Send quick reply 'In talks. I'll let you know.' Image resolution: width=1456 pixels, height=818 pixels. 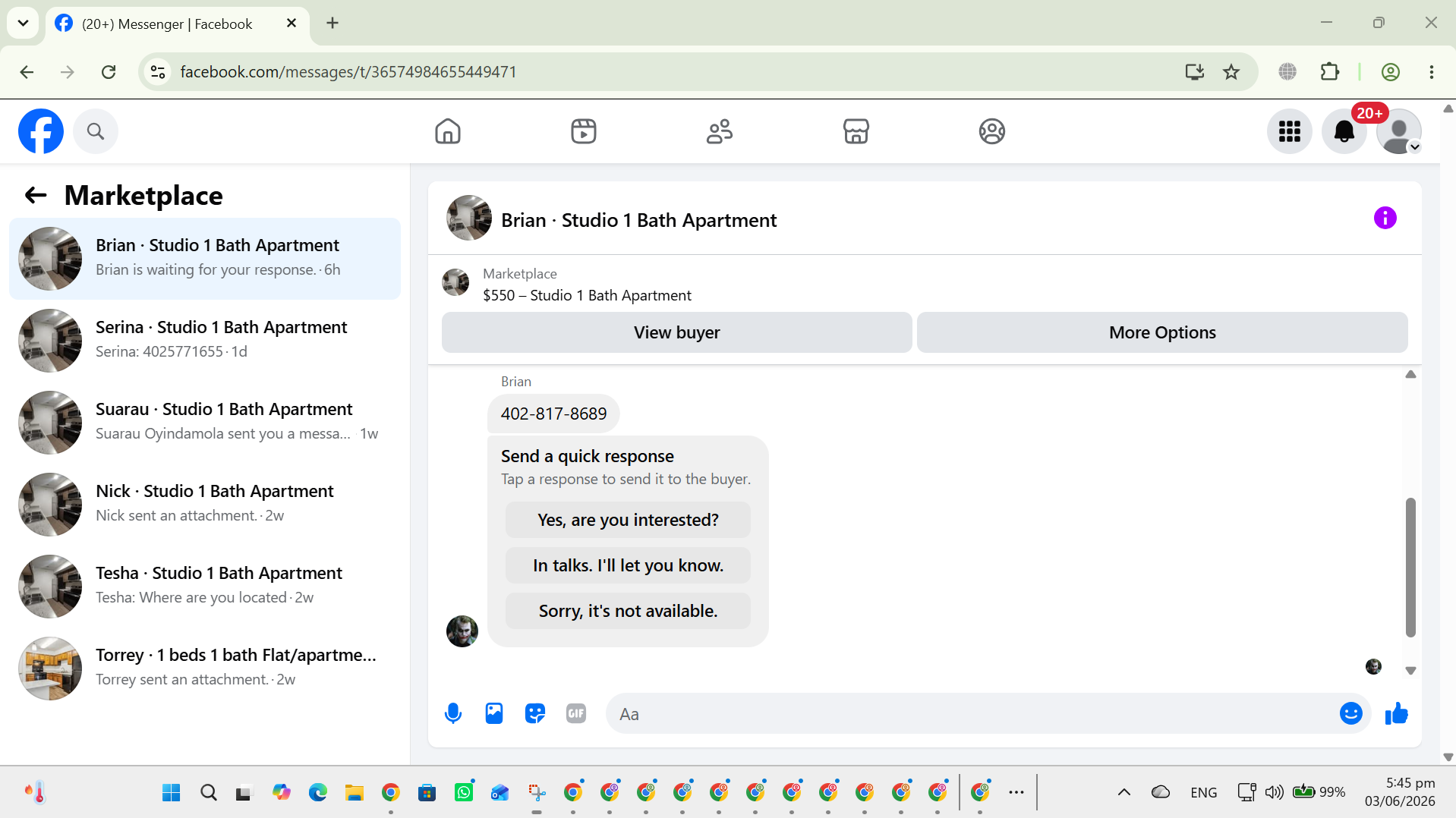click(x=628, y=565)
